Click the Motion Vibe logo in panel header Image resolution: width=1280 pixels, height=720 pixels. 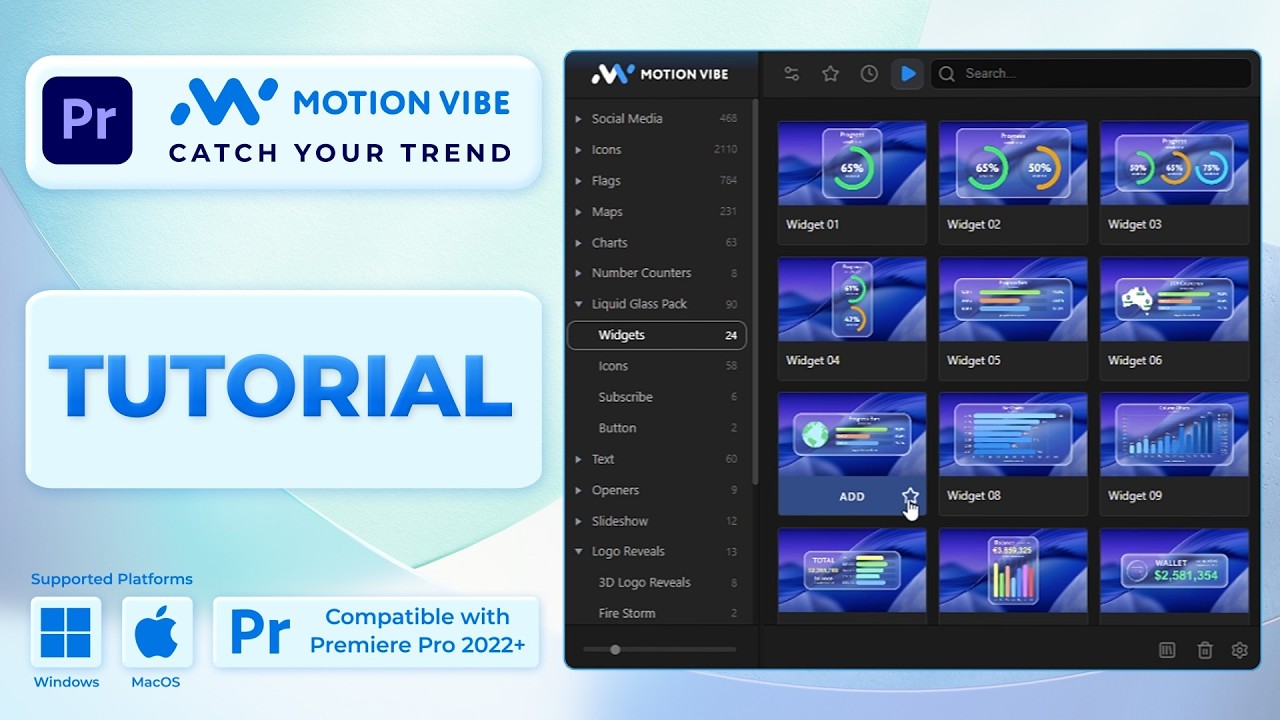[660, 74]
